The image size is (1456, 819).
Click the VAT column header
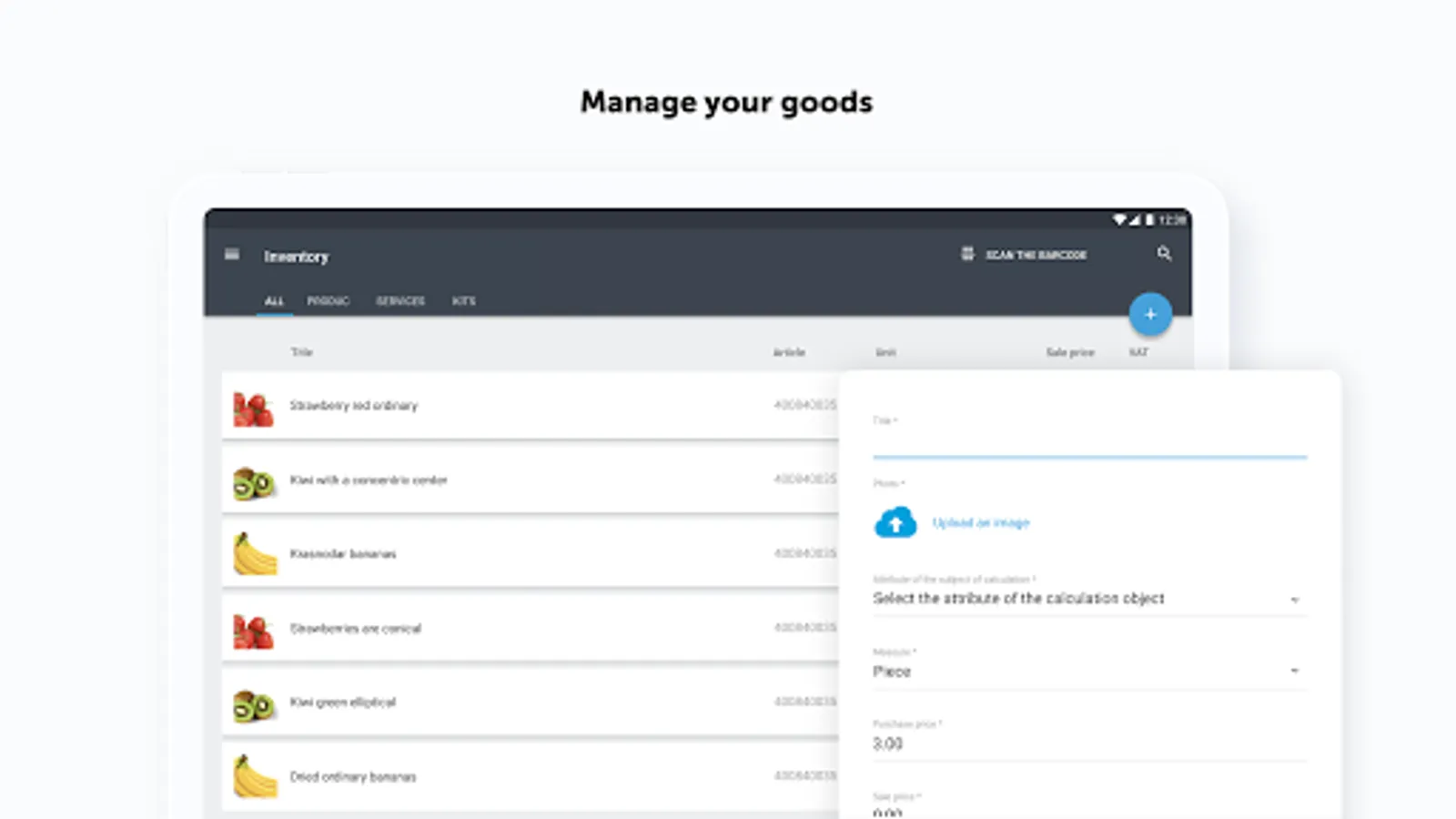tap(1138, 352)
